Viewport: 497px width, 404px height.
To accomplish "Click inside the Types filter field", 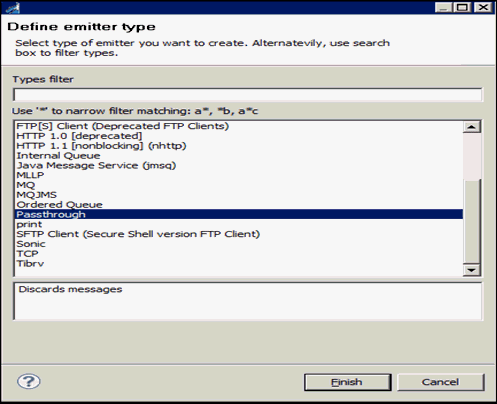I will [x=248, y=95].
